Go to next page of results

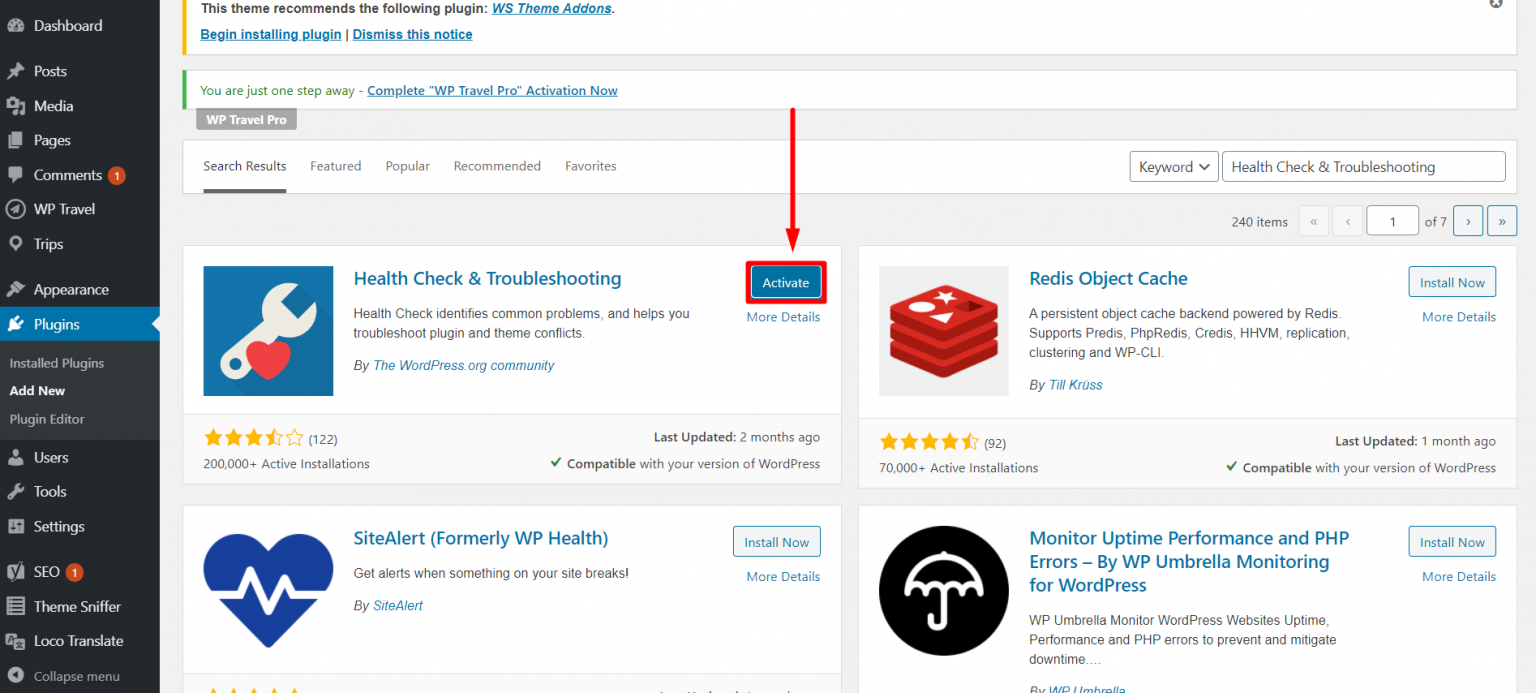(1467, 221)
